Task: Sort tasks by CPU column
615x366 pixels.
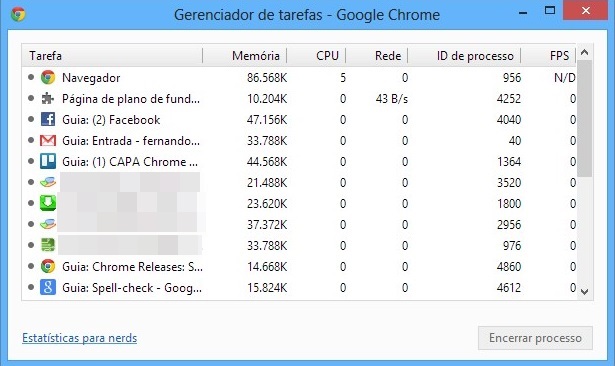Action: (316, 56)
